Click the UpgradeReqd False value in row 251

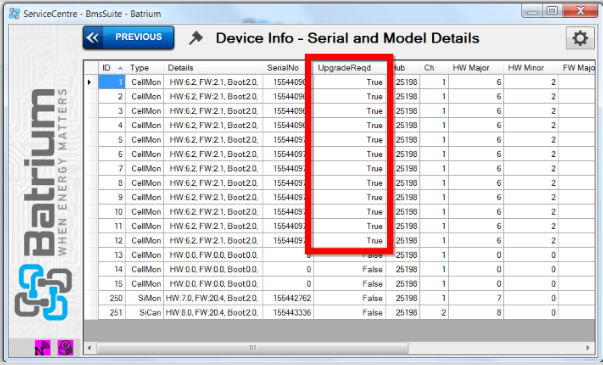pyautogui.click(x=349, y=312)
